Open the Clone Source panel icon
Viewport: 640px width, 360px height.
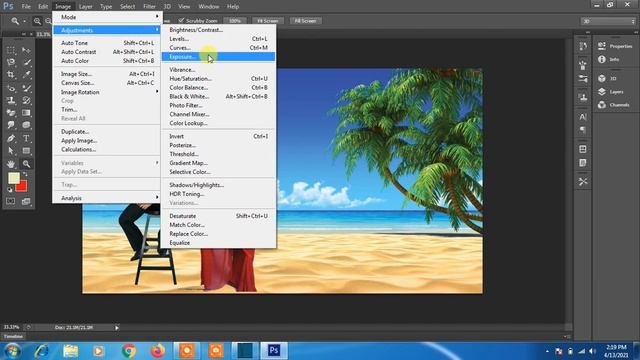[583, 97]
